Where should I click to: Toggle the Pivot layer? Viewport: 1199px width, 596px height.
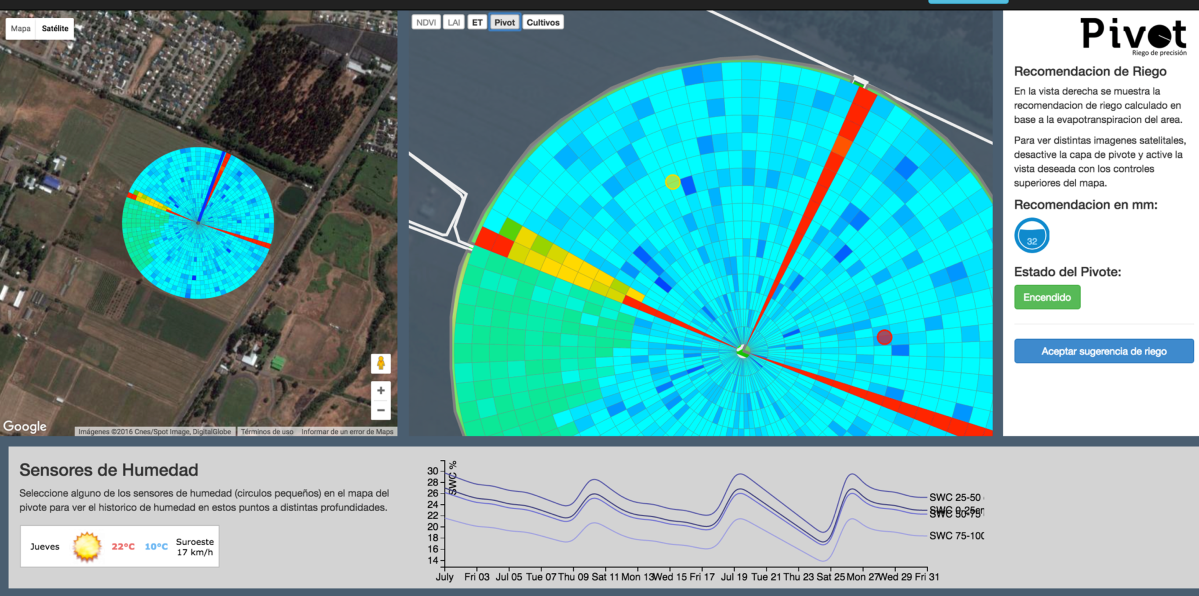[505, 22]
